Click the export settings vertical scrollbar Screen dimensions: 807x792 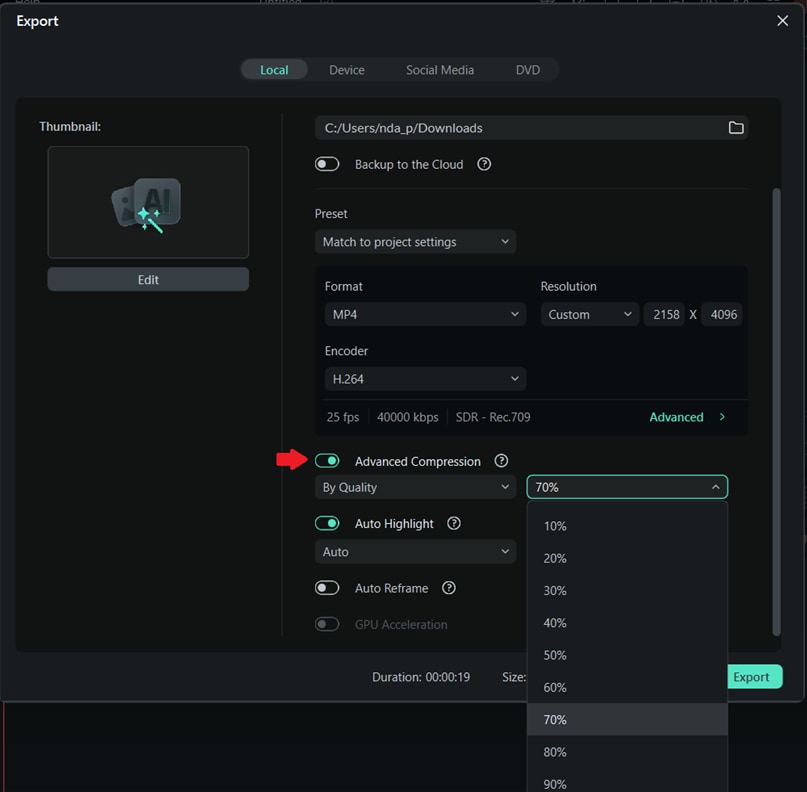(776, 412)
